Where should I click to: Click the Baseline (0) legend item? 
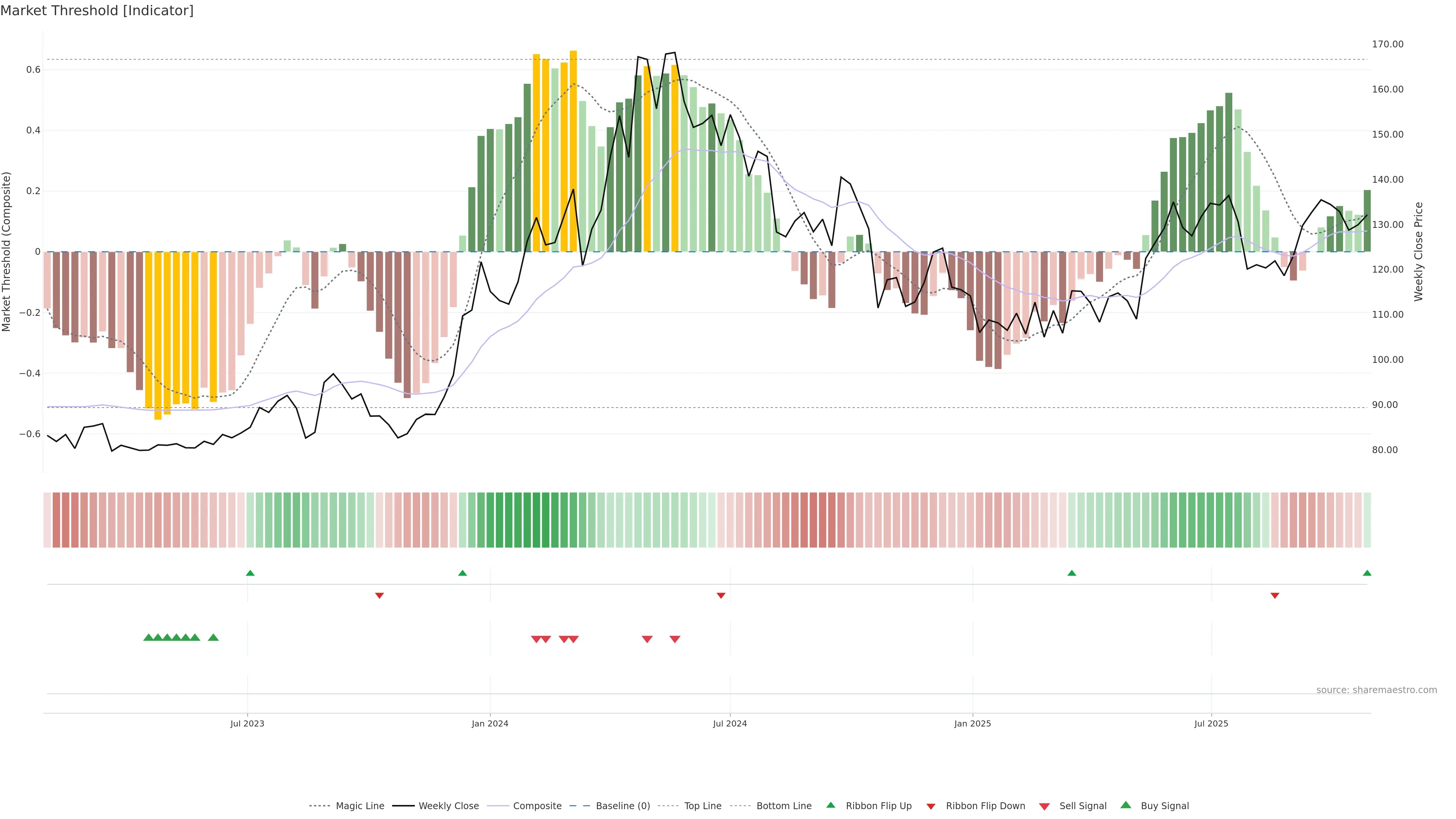(x=623, y=806)
